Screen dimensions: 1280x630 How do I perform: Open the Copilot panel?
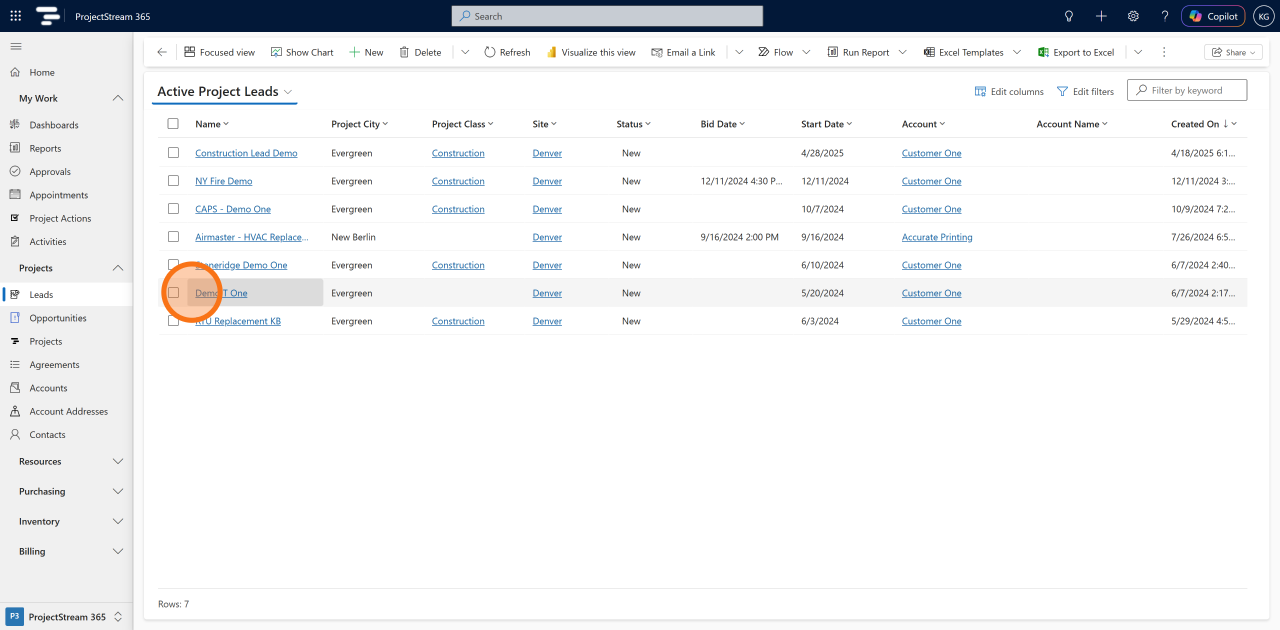pyautogui.click(x=1213, y=16)
